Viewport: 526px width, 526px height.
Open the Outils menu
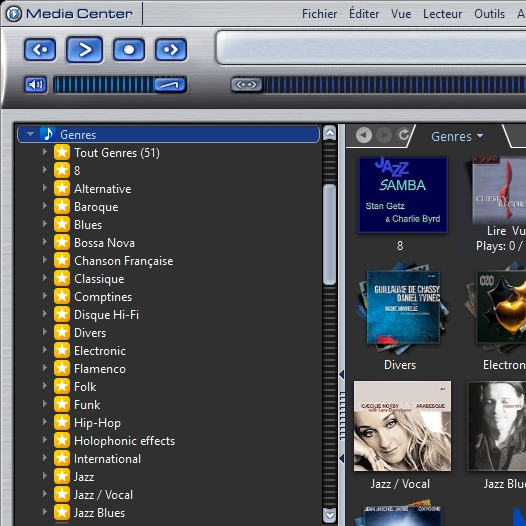click(489, 14)
